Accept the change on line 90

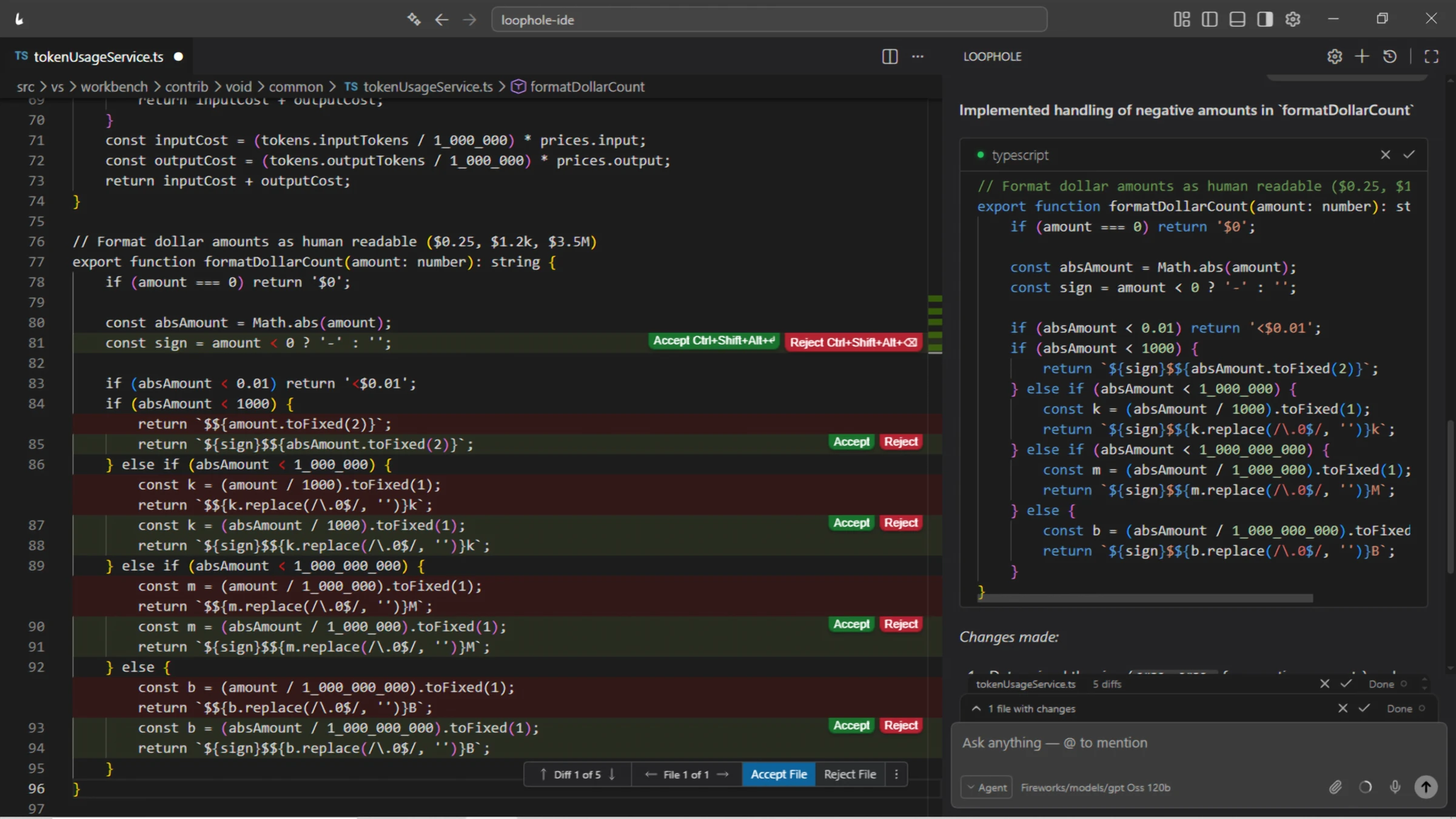pos(851,624)
